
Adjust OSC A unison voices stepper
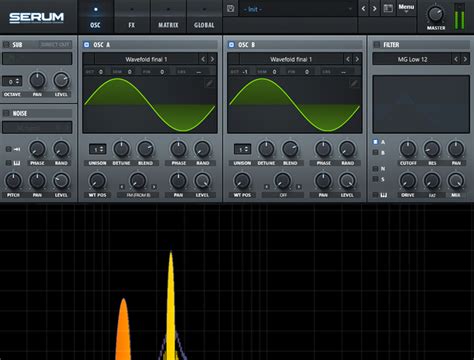point(97,150)
